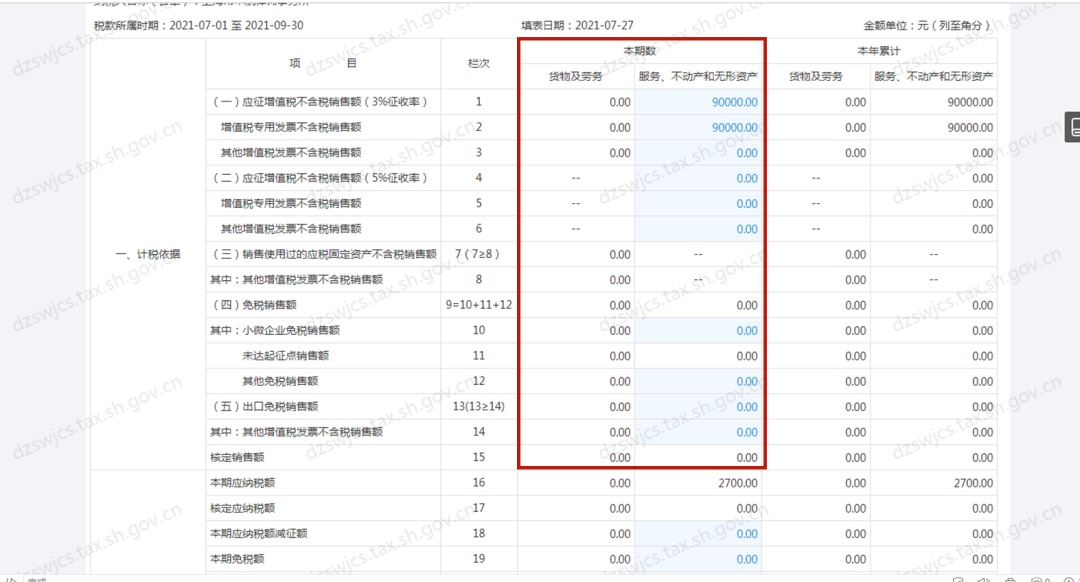Click the screen capture icon in the bottom toolbar

click(957, 578)
